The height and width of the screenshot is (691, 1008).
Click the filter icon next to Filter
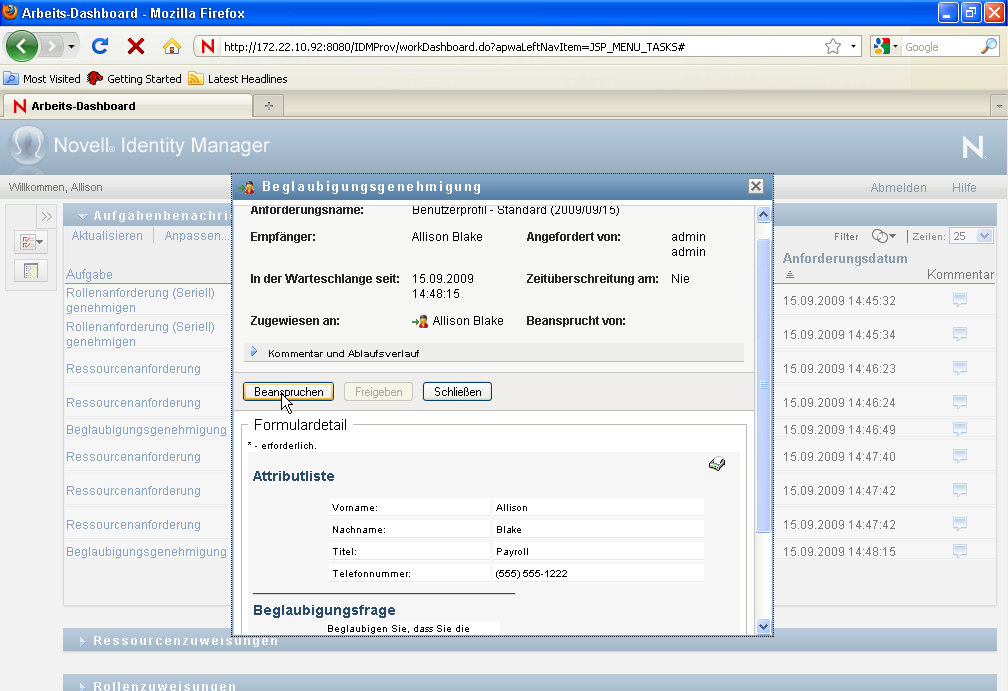click(x=883, y=236)
